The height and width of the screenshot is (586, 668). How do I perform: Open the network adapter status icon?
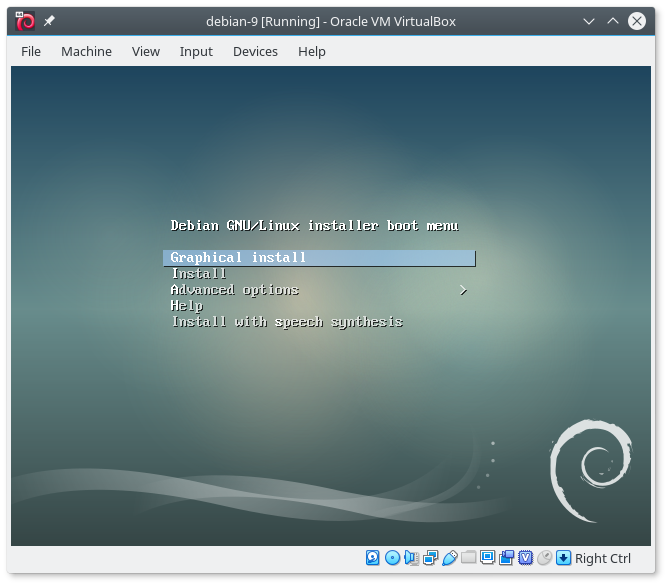tap(430, 558)
